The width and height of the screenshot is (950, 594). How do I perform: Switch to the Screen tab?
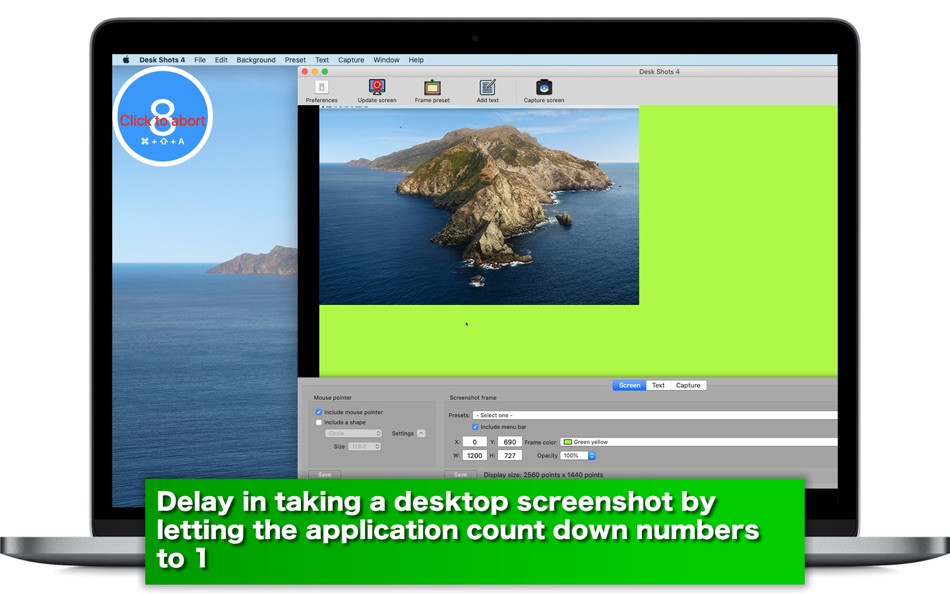tap(629, 385)
